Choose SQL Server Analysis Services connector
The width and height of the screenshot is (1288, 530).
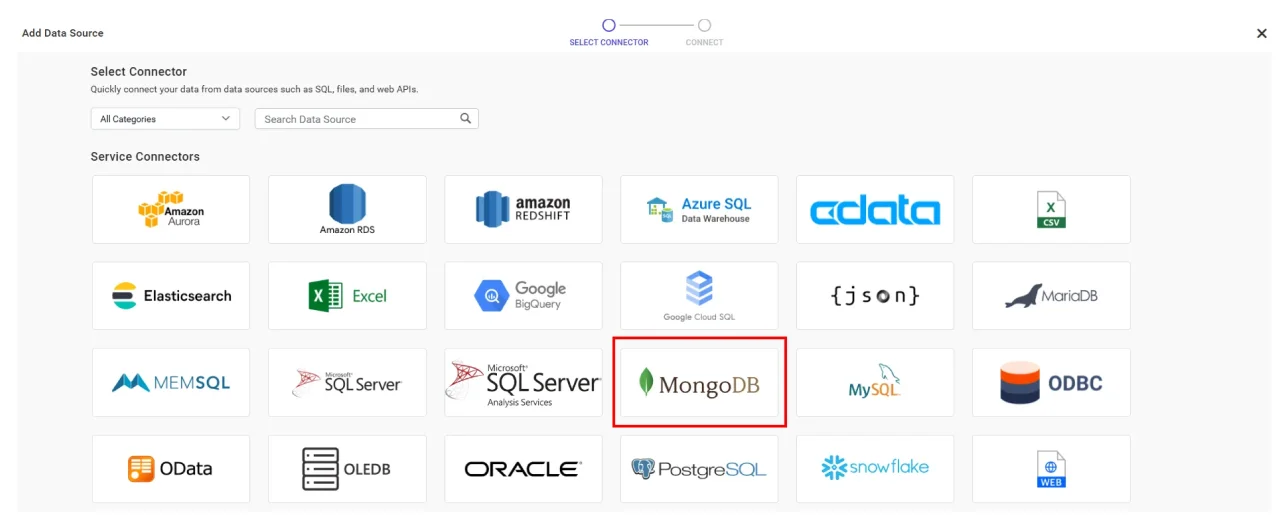(x=523, y=382)
